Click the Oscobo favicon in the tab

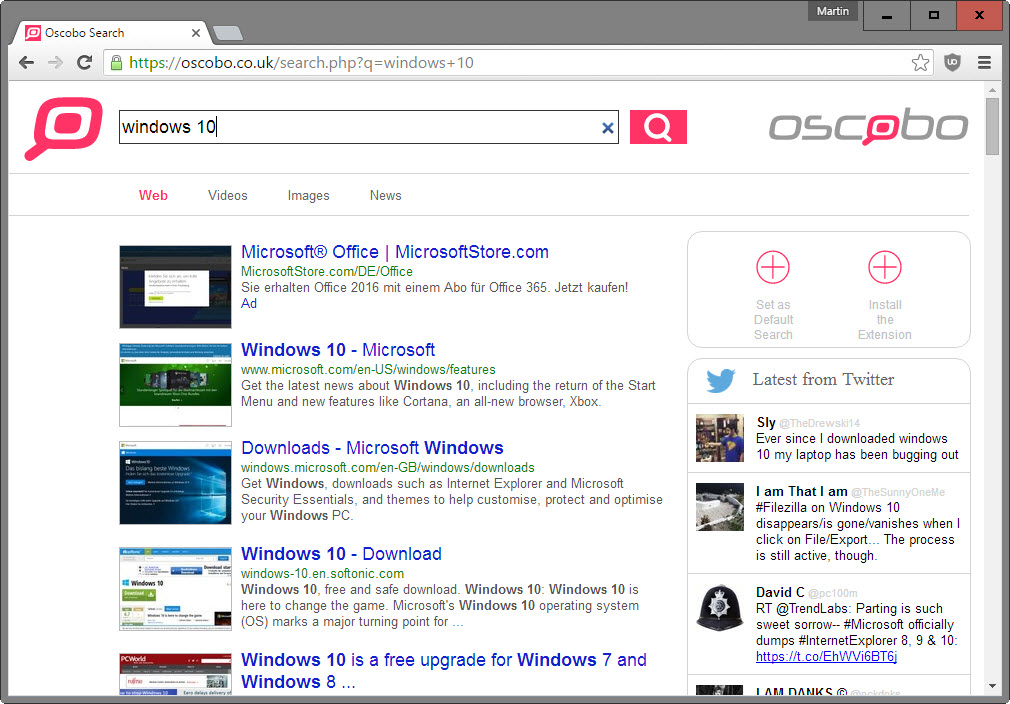pos(32,33)
